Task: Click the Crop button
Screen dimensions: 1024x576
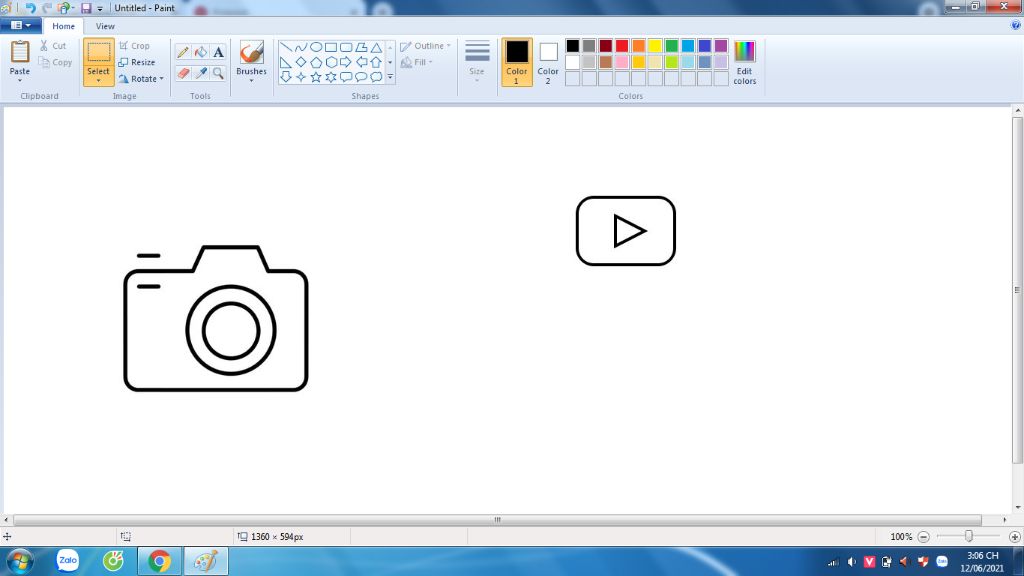Action: point(135,46)
